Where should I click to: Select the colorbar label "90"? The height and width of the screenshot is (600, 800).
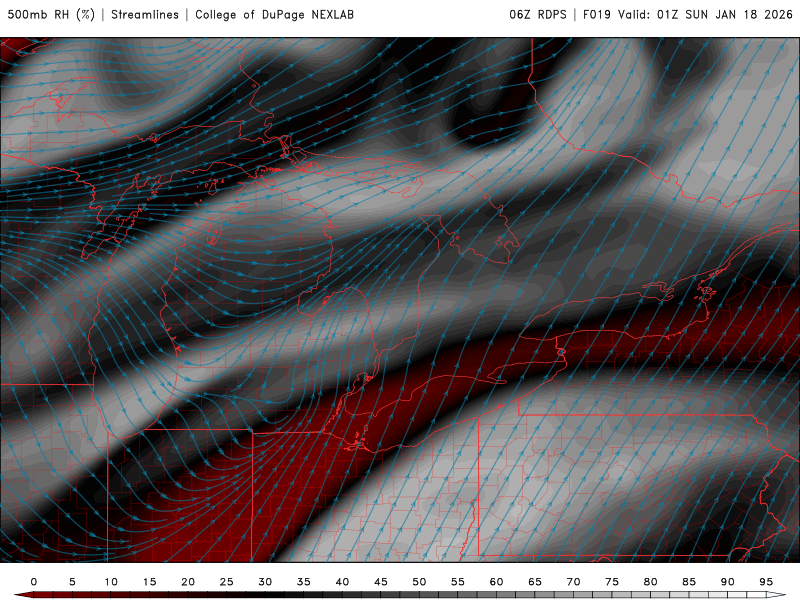728,582
